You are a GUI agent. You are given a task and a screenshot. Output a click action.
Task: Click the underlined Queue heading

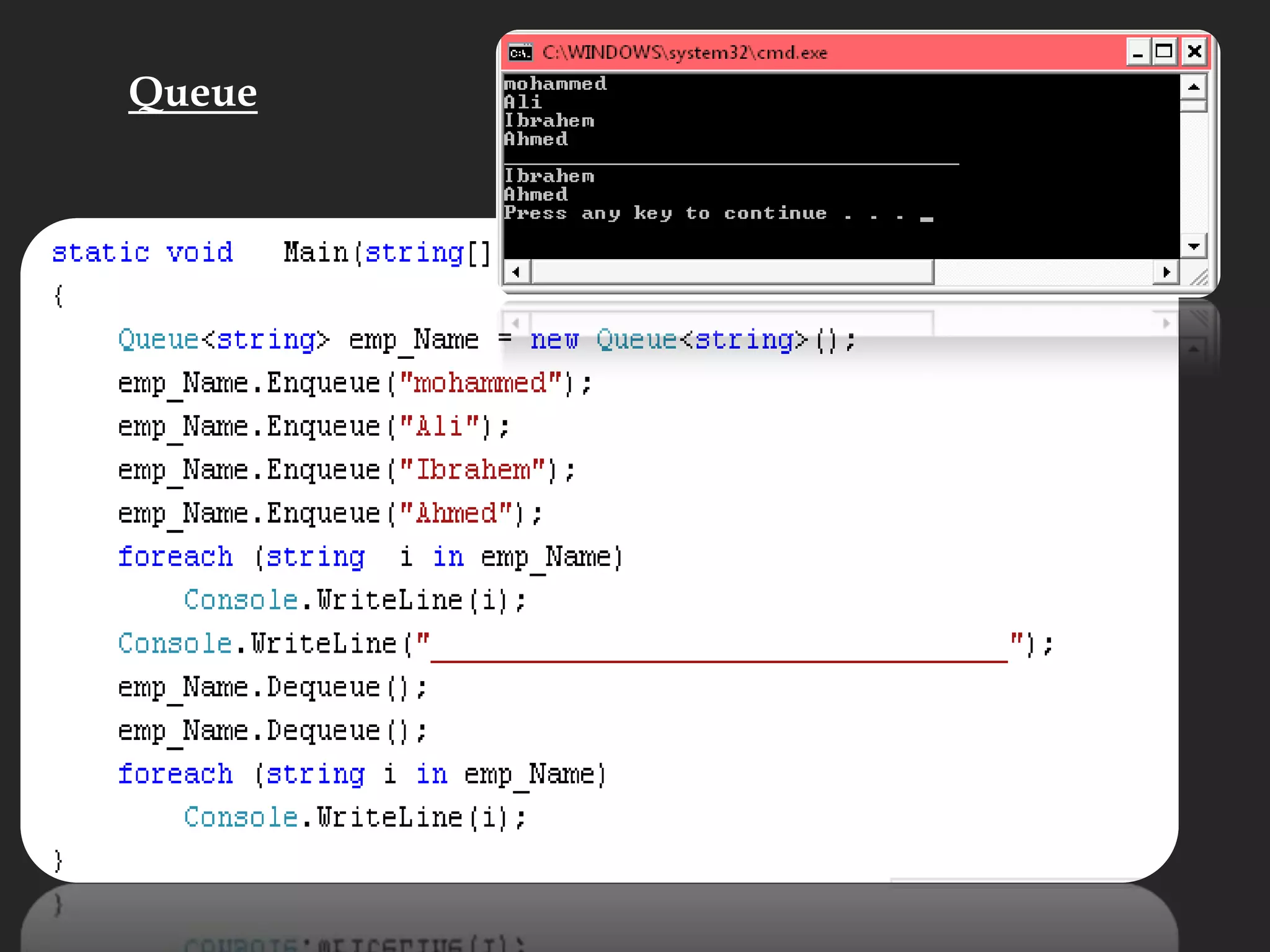(x=193, y=93)
